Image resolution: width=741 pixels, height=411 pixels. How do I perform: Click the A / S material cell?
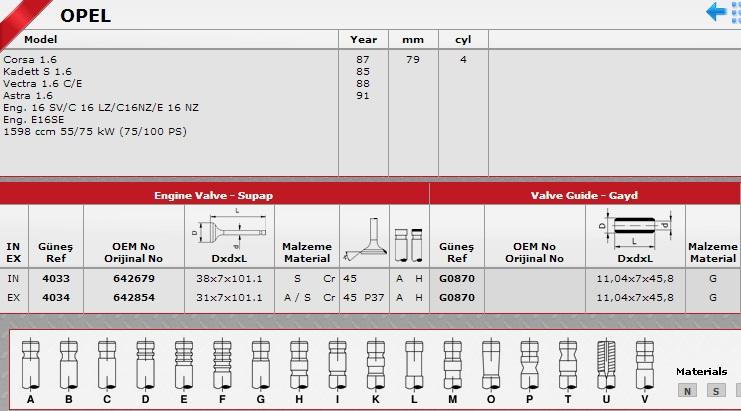click(297, 298)
